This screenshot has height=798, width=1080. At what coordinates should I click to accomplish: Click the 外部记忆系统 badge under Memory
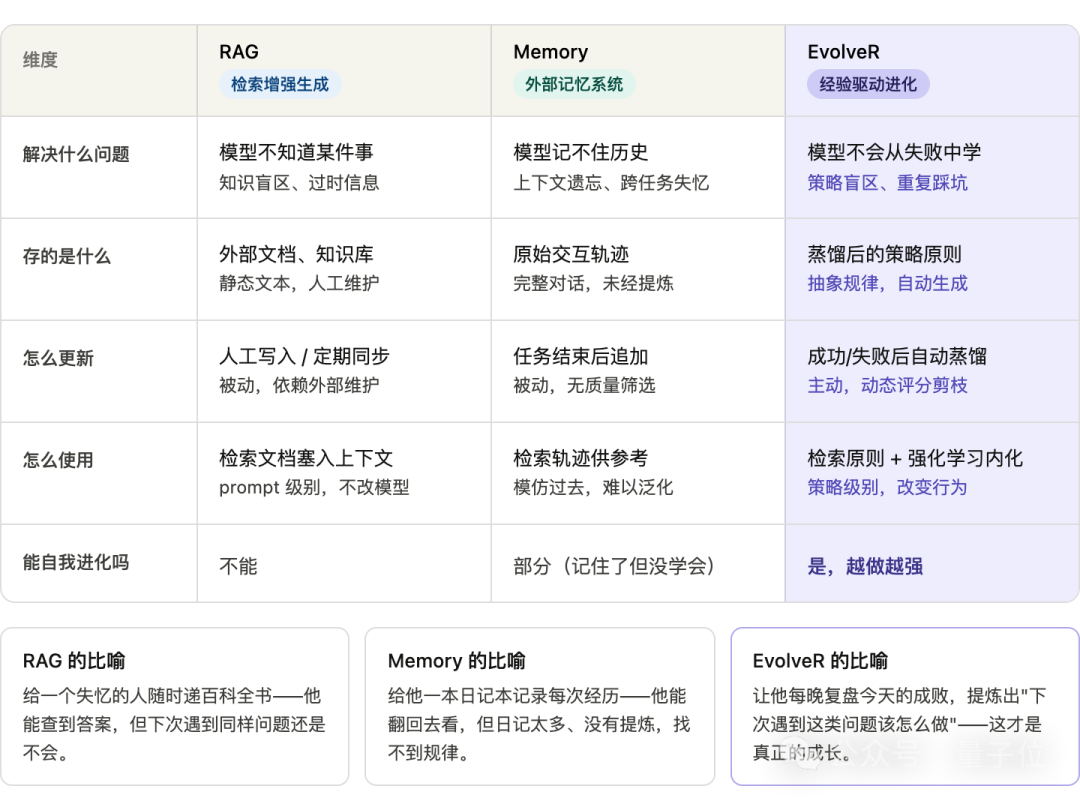click(x=574, y=85)
